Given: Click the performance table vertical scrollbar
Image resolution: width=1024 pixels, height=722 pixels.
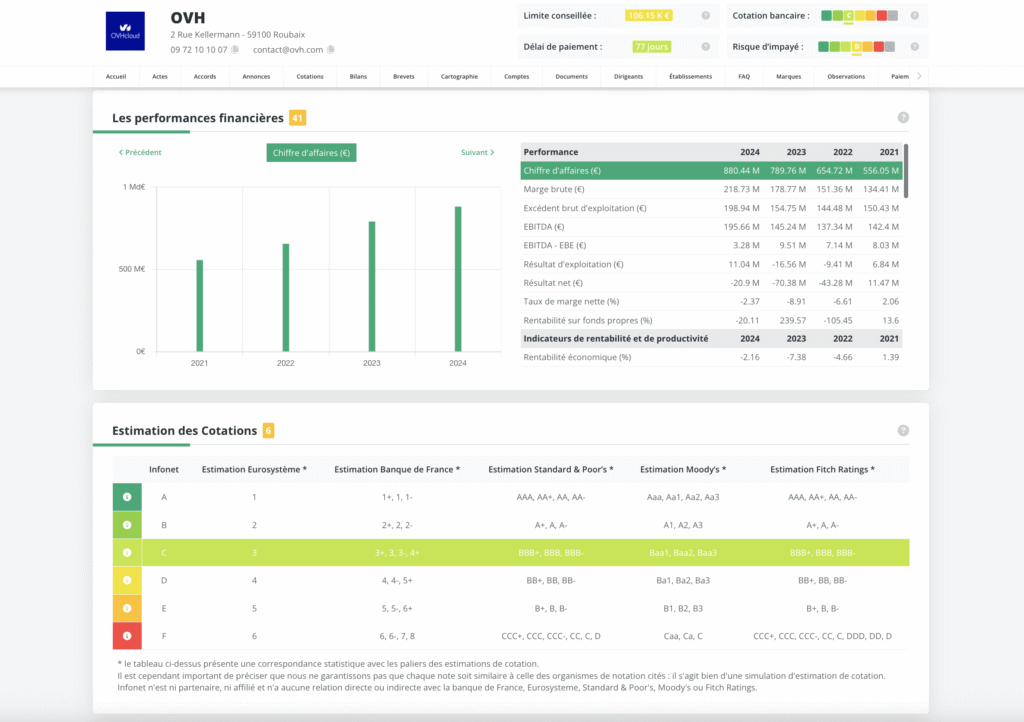Looking at the screenshot, I should coord(906,170).
